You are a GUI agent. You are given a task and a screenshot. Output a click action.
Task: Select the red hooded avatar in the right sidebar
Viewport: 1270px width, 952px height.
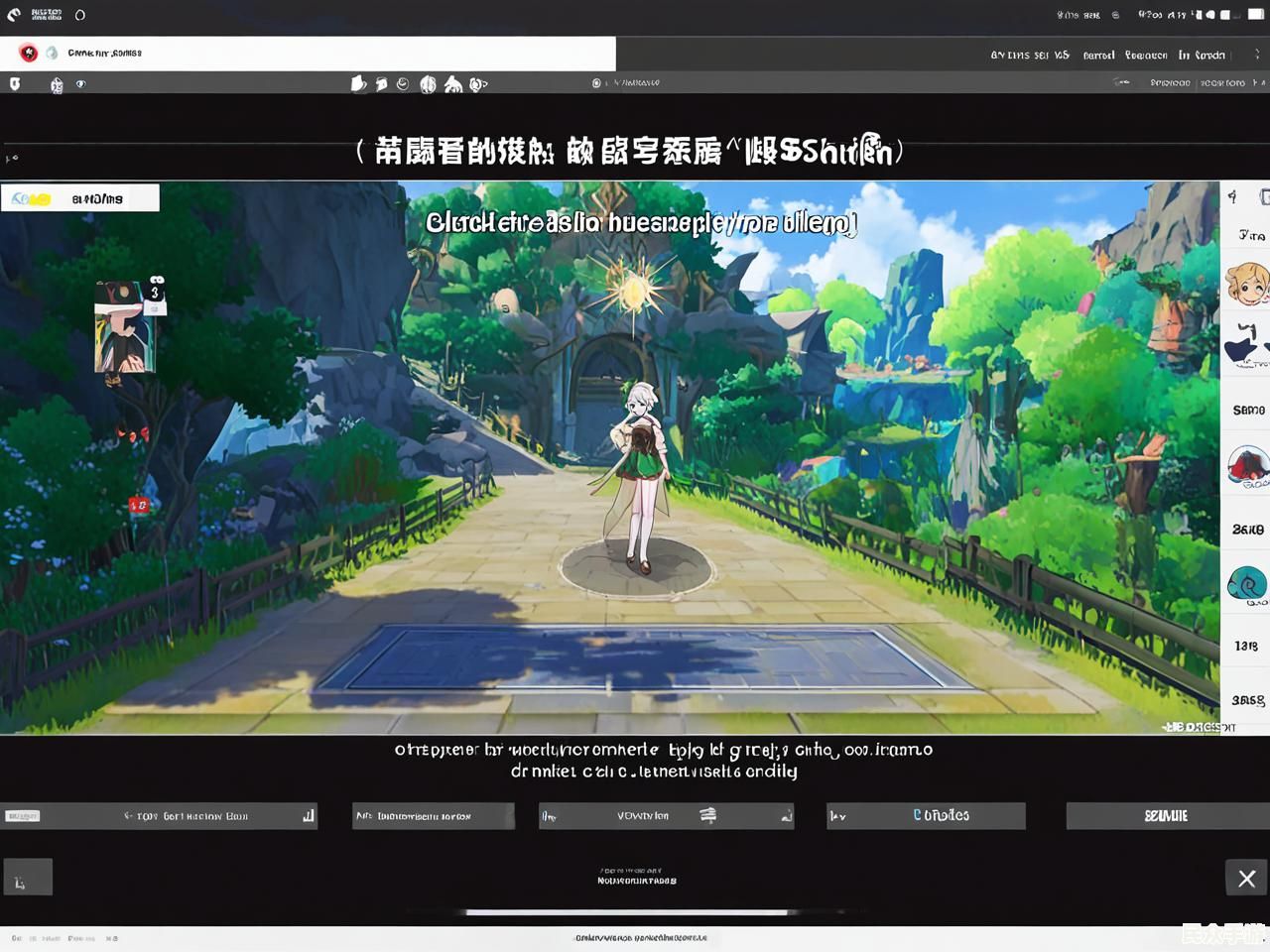click(x=1248, y=467)
